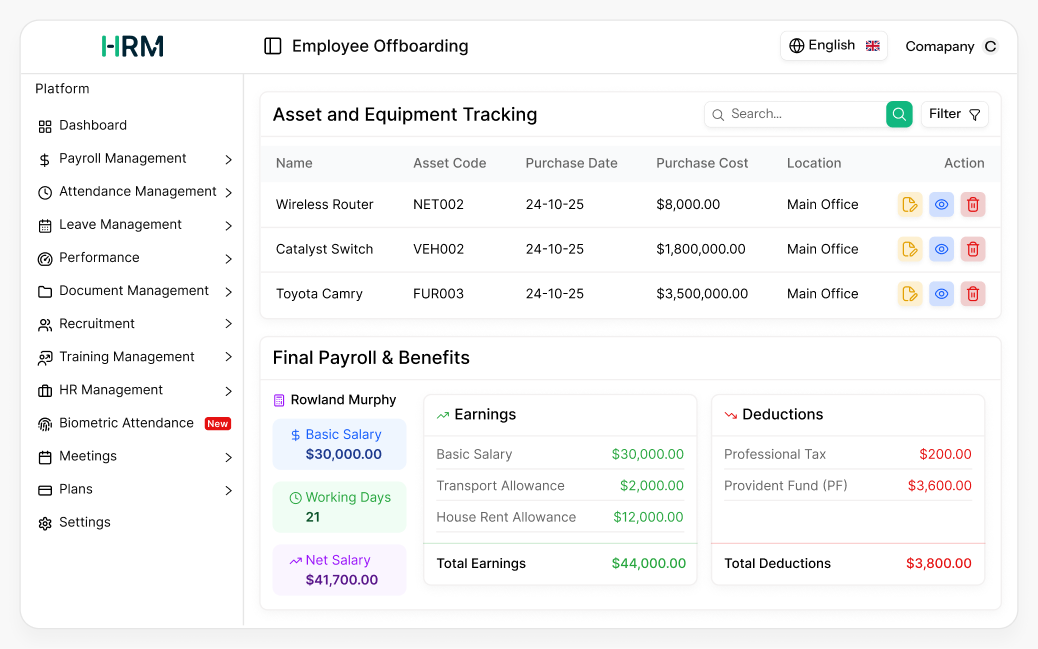Open the English language selector
The height and width of the screenshot is (649, 1038).
click(833, 45)
